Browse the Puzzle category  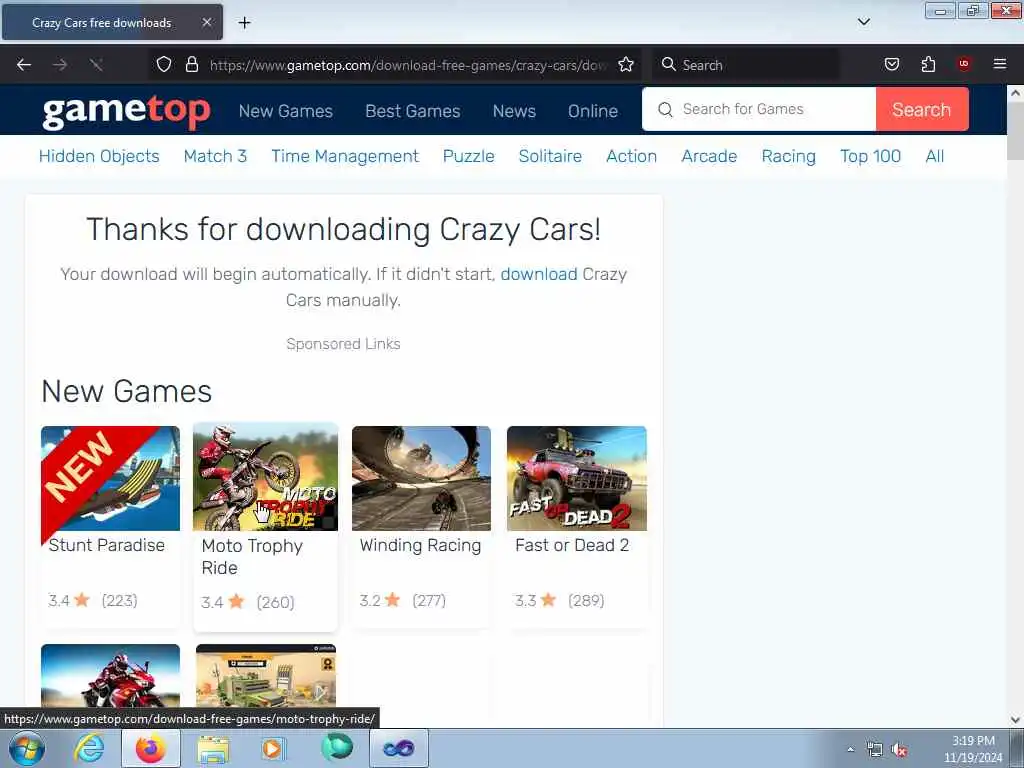tap(468, 156)
